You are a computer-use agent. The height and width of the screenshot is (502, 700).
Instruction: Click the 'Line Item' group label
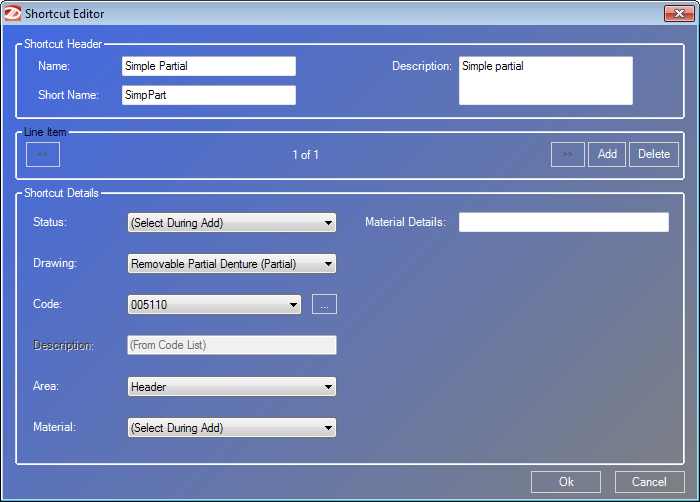coord(45,132)
